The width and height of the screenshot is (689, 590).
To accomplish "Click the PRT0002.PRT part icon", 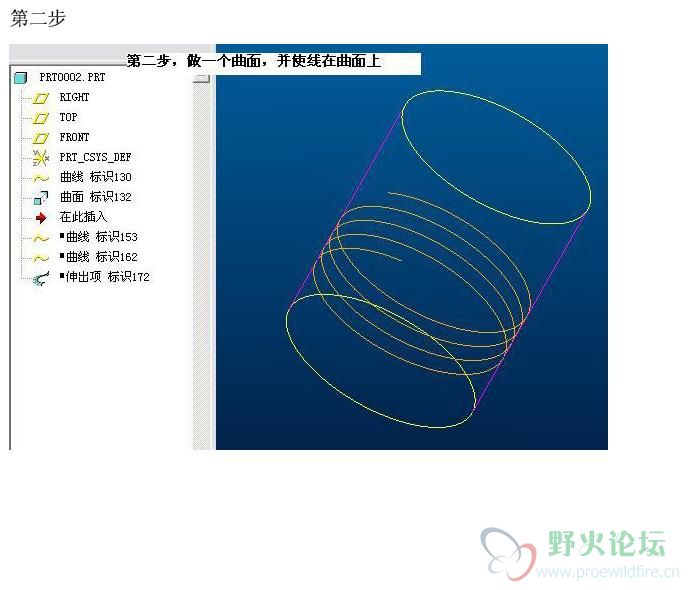I will pyautogui.click(x=21, y=78).
